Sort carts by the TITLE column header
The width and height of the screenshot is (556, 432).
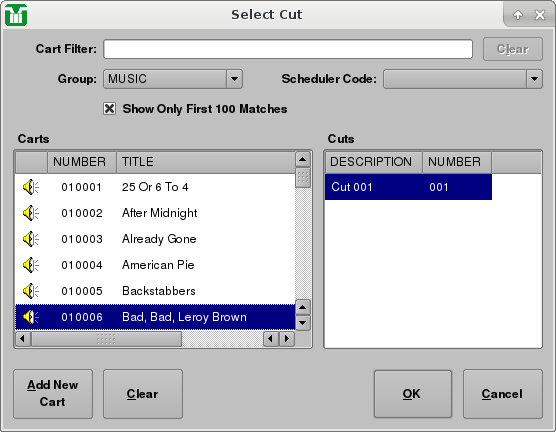click(206, 162)
